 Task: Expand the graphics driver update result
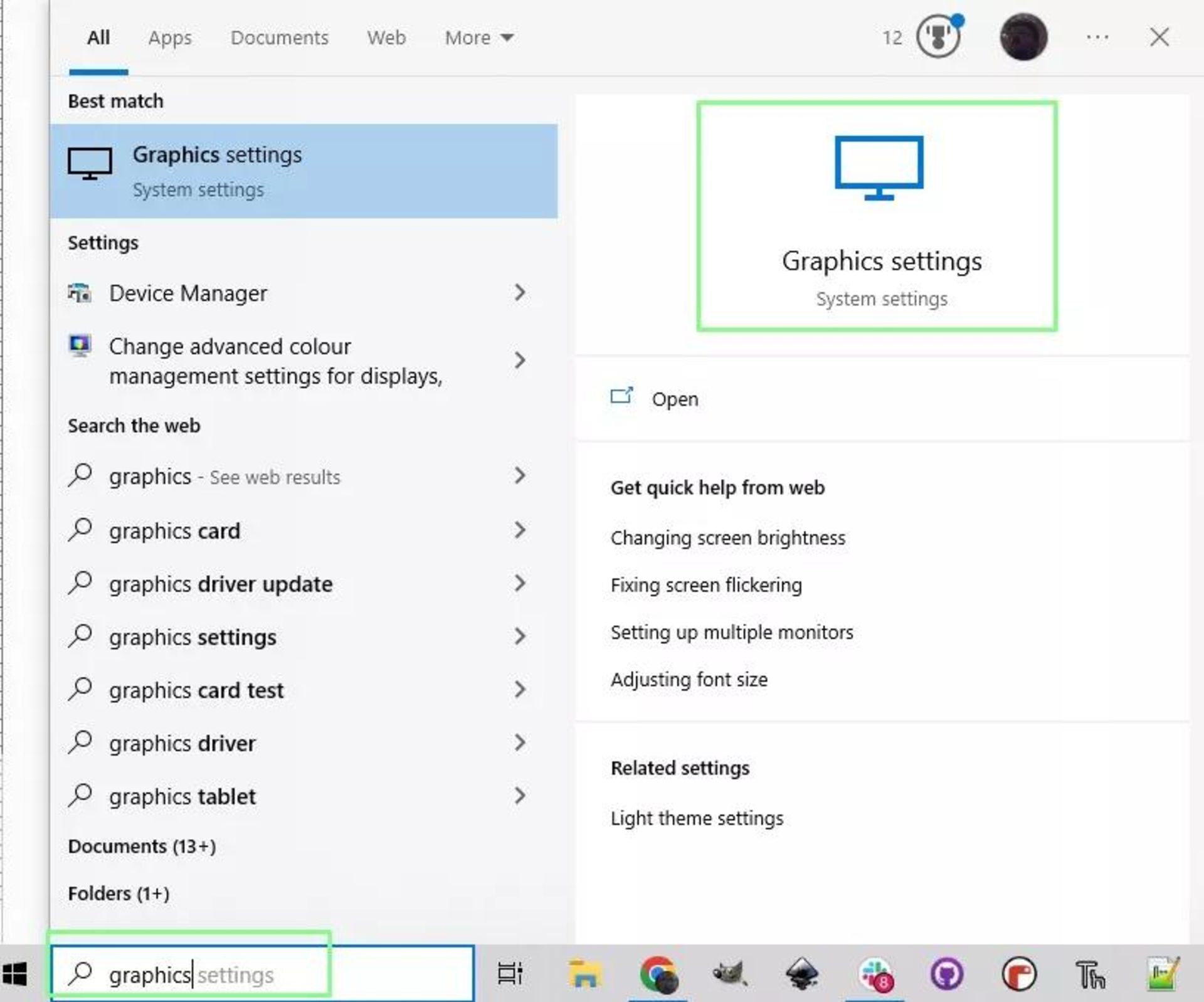pyautogui.click(x=521, y=583)
